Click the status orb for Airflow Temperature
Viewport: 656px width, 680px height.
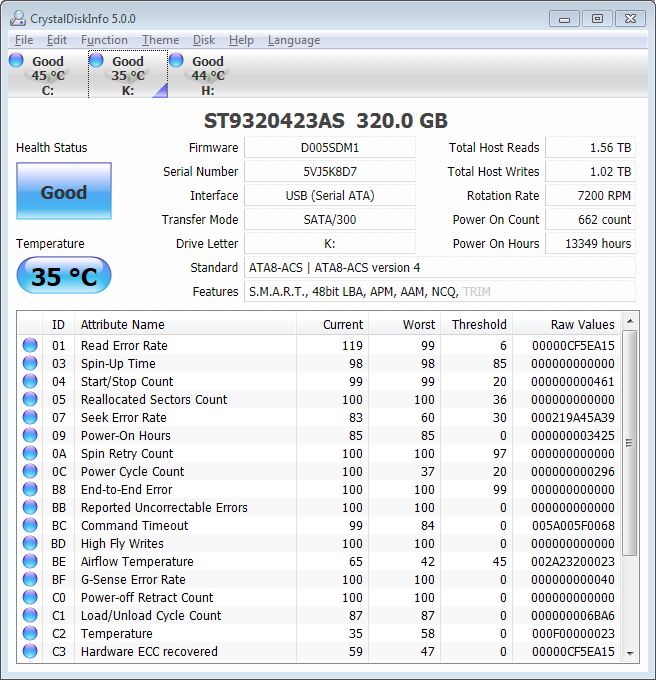(x=30, y=561)
